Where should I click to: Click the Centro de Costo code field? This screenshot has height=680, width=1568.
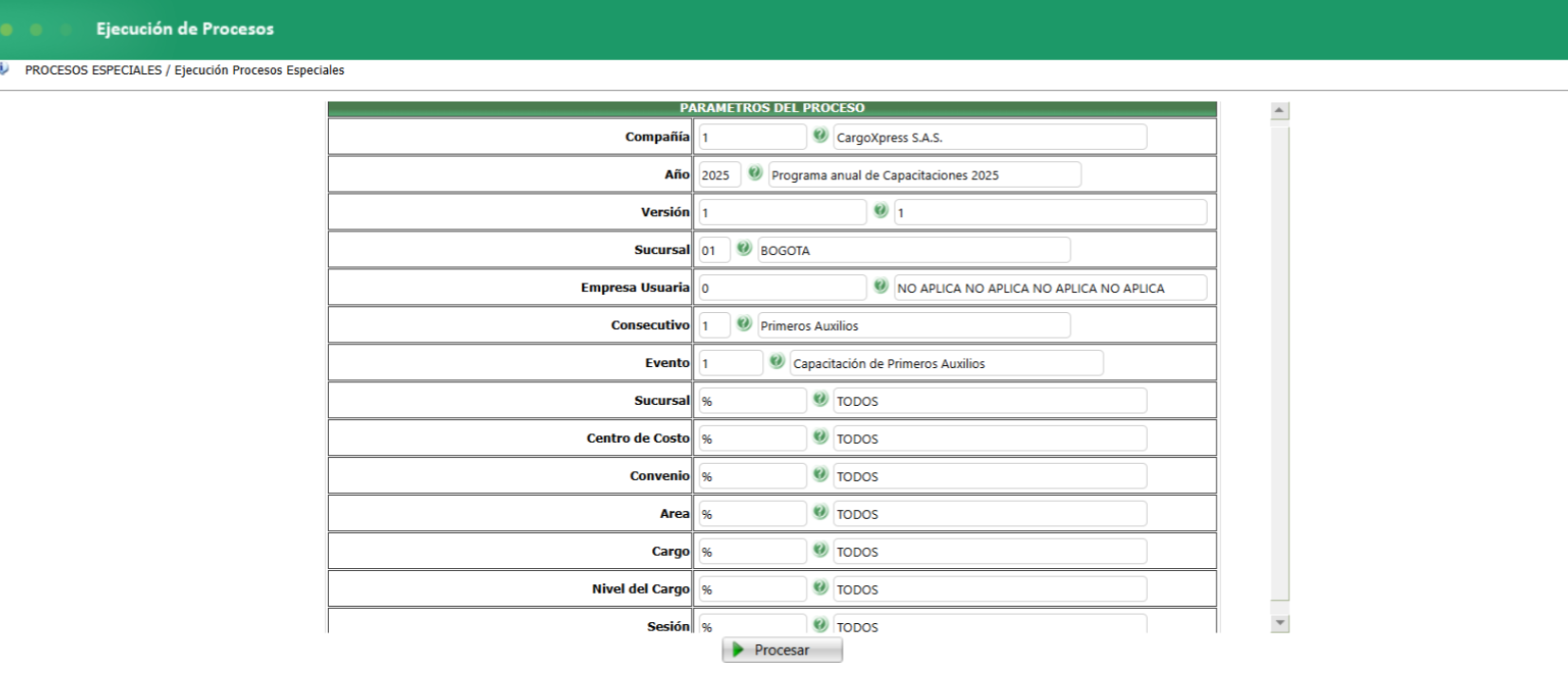tap(753, 438)
